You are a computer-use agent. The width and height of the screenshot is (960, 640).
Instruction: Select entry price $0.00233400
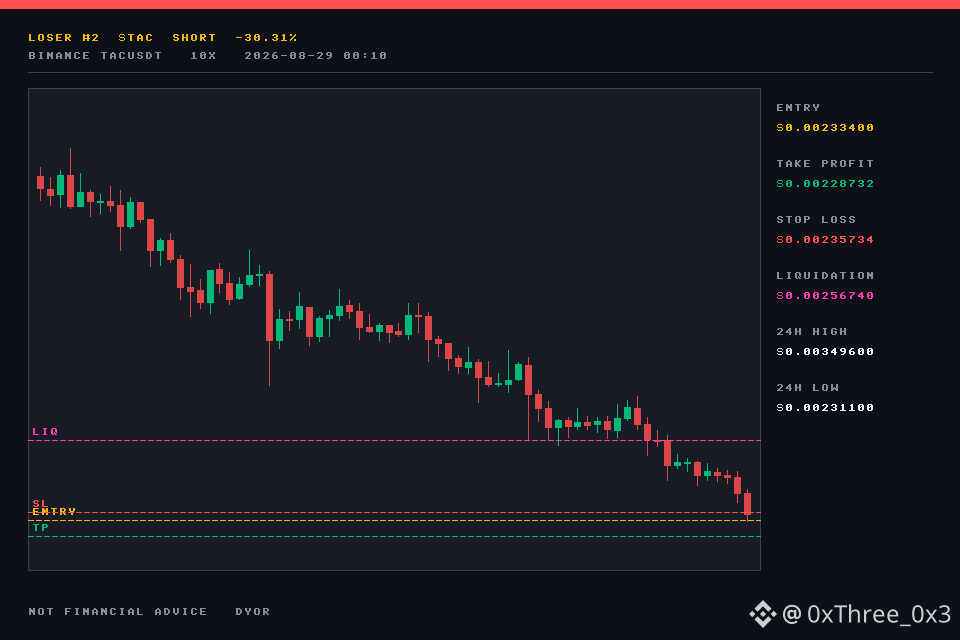(x=825, y=128)
